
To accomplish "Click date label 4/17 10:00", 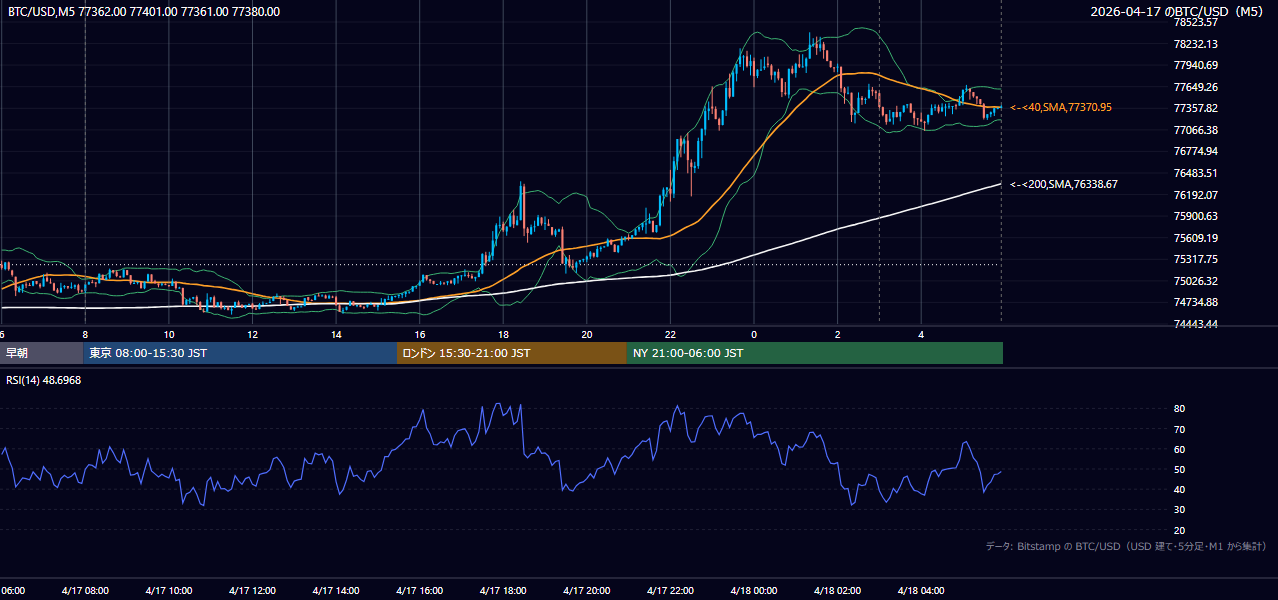I will [x=168, y=590].
